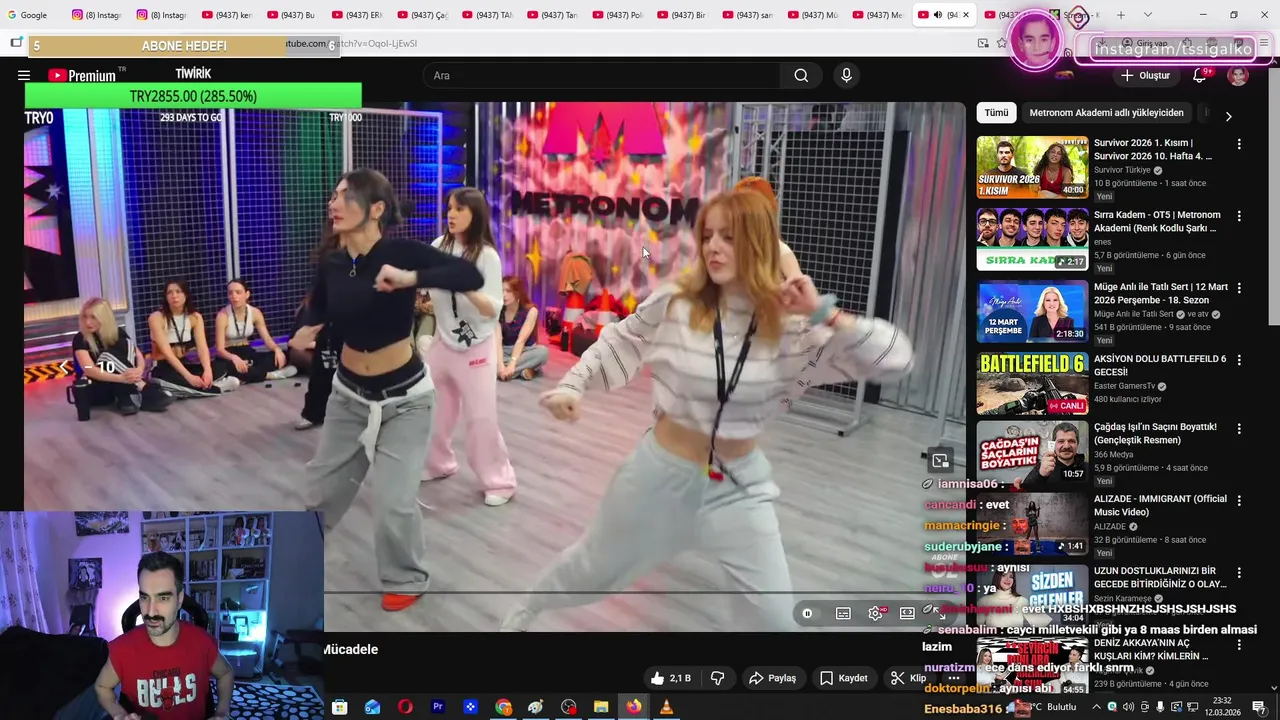The height and width of the screenshot is (720, 1280).
Task: Open Survivor 2026 1. Kısım video thumbnail
Action: 1032,167
